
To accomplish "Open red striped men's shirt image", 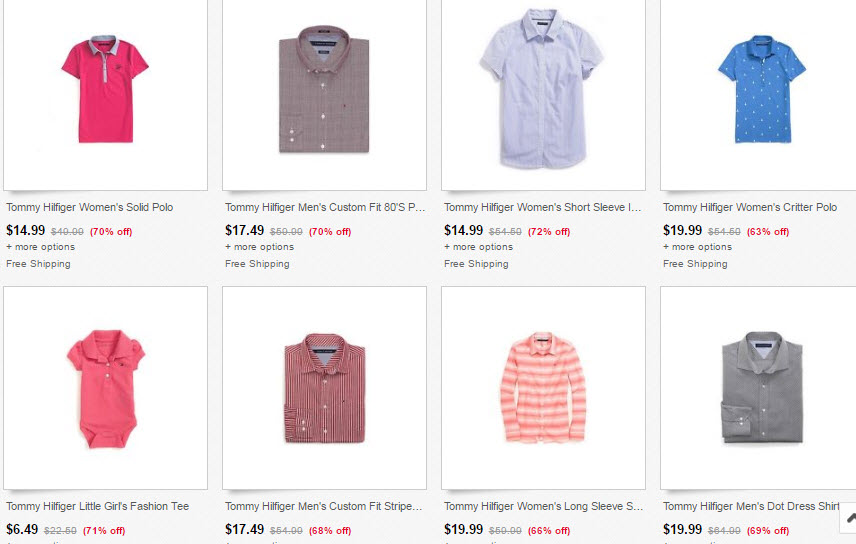I will tap(324, 388).
